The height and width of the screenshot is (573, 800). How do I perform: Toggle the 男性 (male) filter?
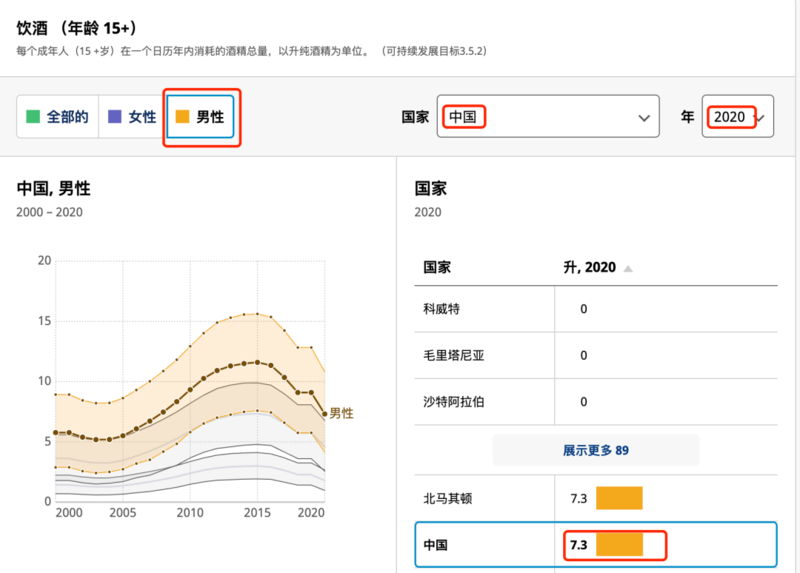pos(200,117)
